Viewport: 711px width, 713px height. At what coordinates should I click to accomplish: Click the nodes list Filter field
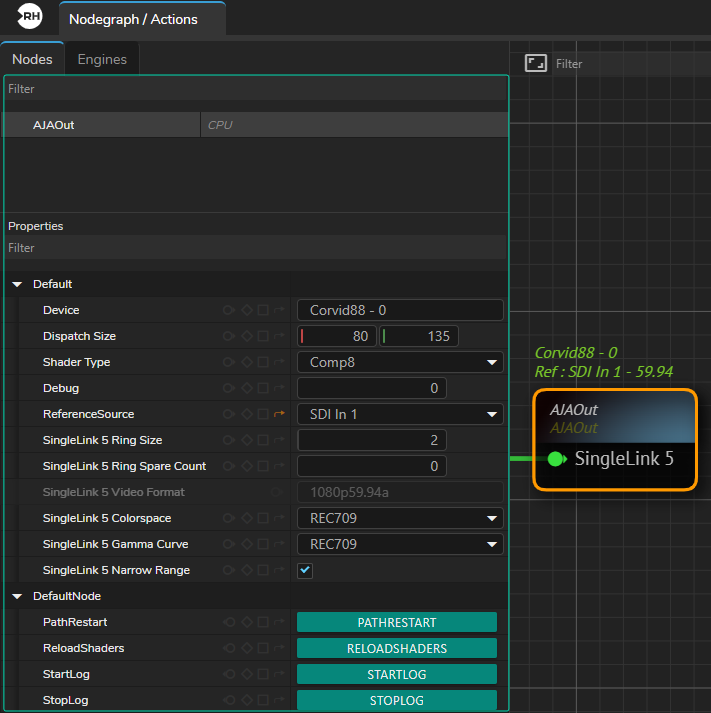[255, 89]
